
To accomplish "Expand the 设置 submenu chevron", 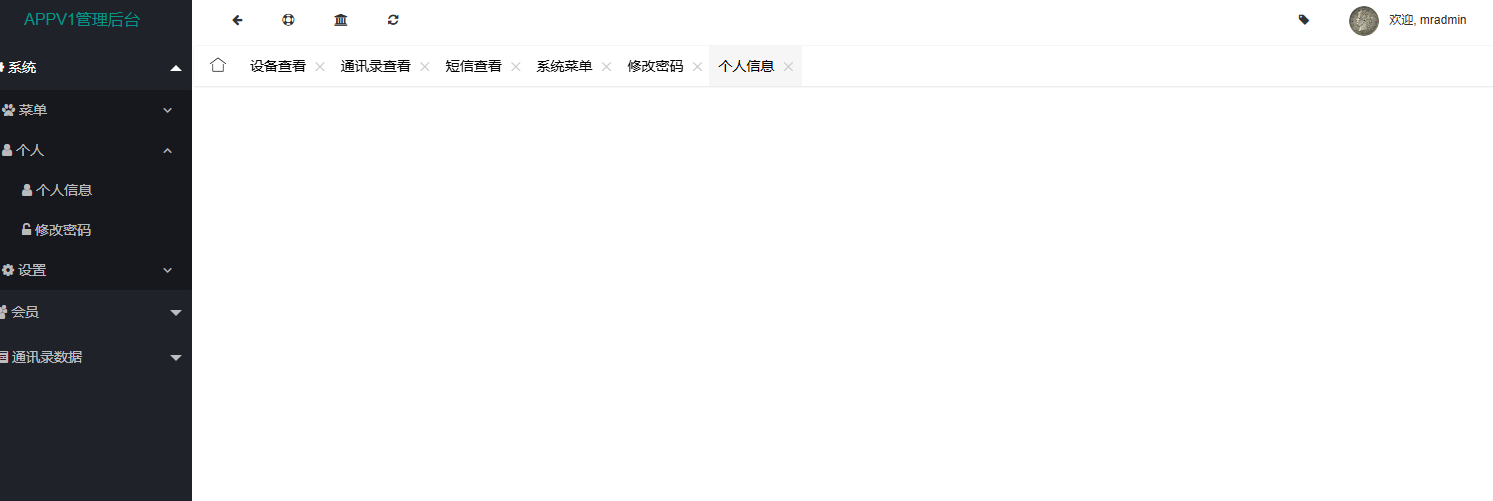I will pyautogui.click(x=168, y=270).
